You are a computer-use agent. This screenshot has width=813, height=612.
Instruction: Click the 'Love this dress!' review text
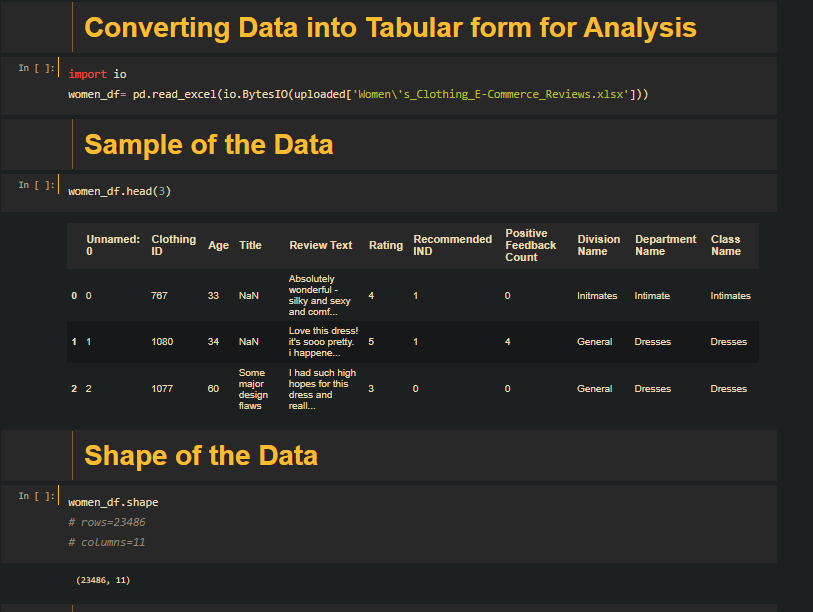[x=324, y=342]
